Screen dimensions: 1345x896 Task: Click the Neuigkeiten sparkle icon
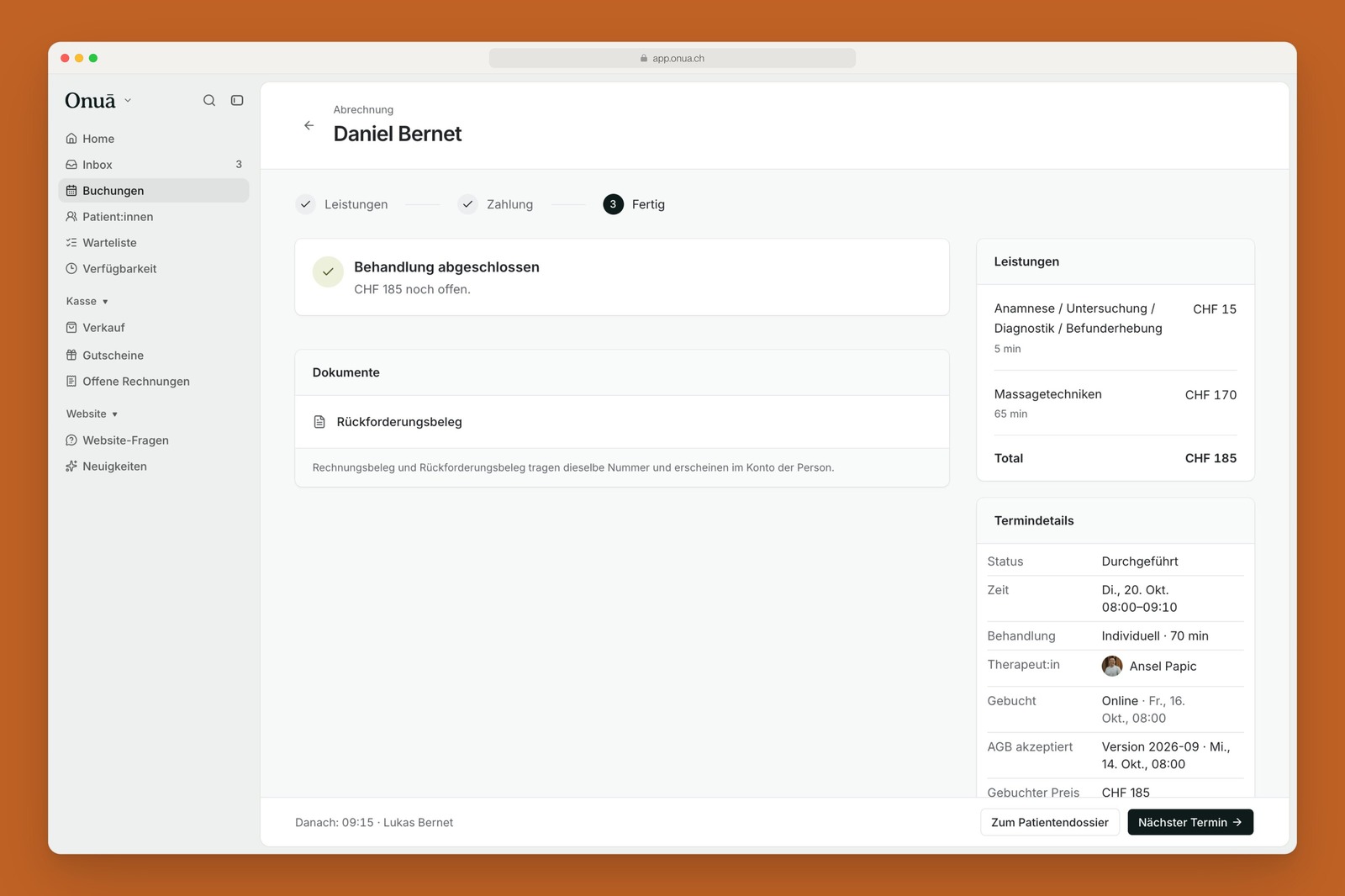tap(71, 466)
